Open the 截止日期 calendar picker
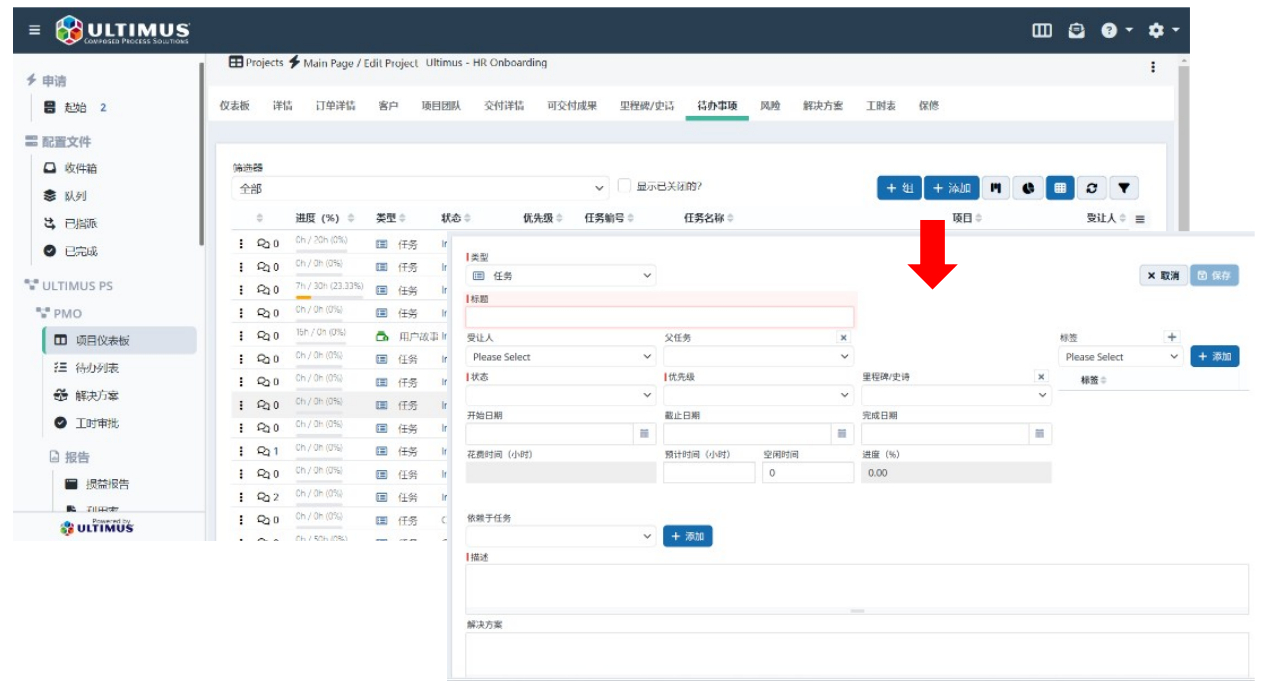1265x697 pixels. [x=842, y=434]
